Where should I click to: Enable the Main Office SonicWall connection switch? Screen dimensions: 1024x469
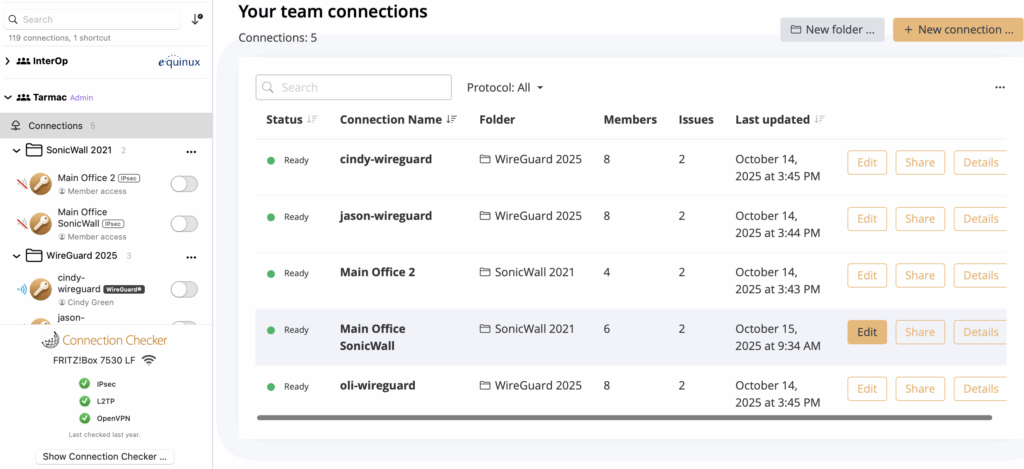[x=184, y=223]
